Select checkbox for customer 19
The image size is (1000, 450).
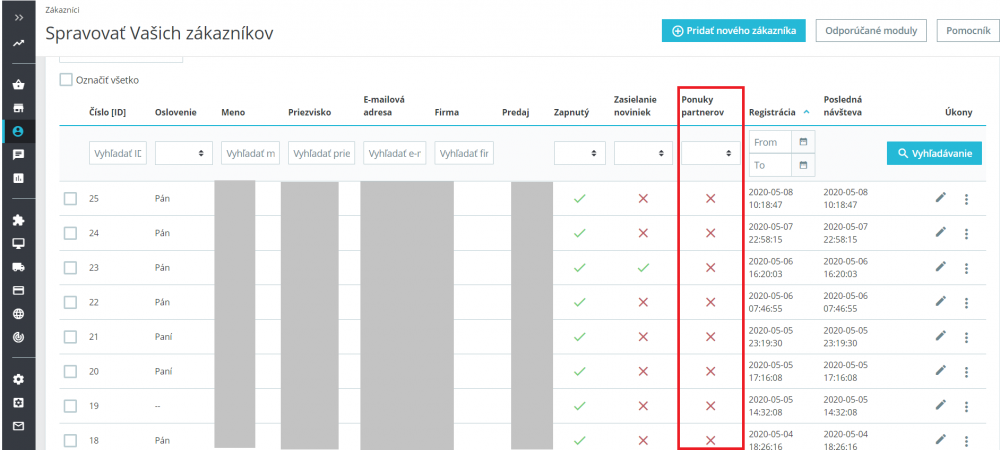pos(70,405)
